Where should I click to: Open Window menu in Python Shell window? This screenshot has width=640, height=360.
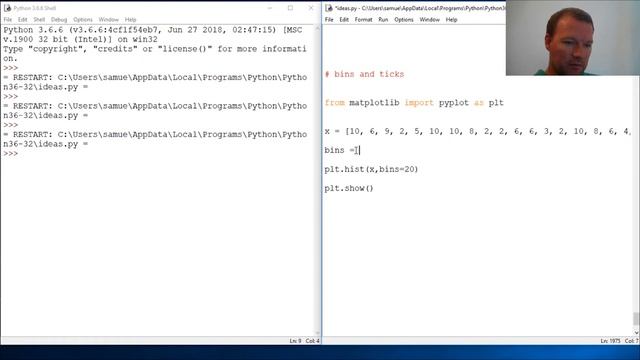(109, 20)
